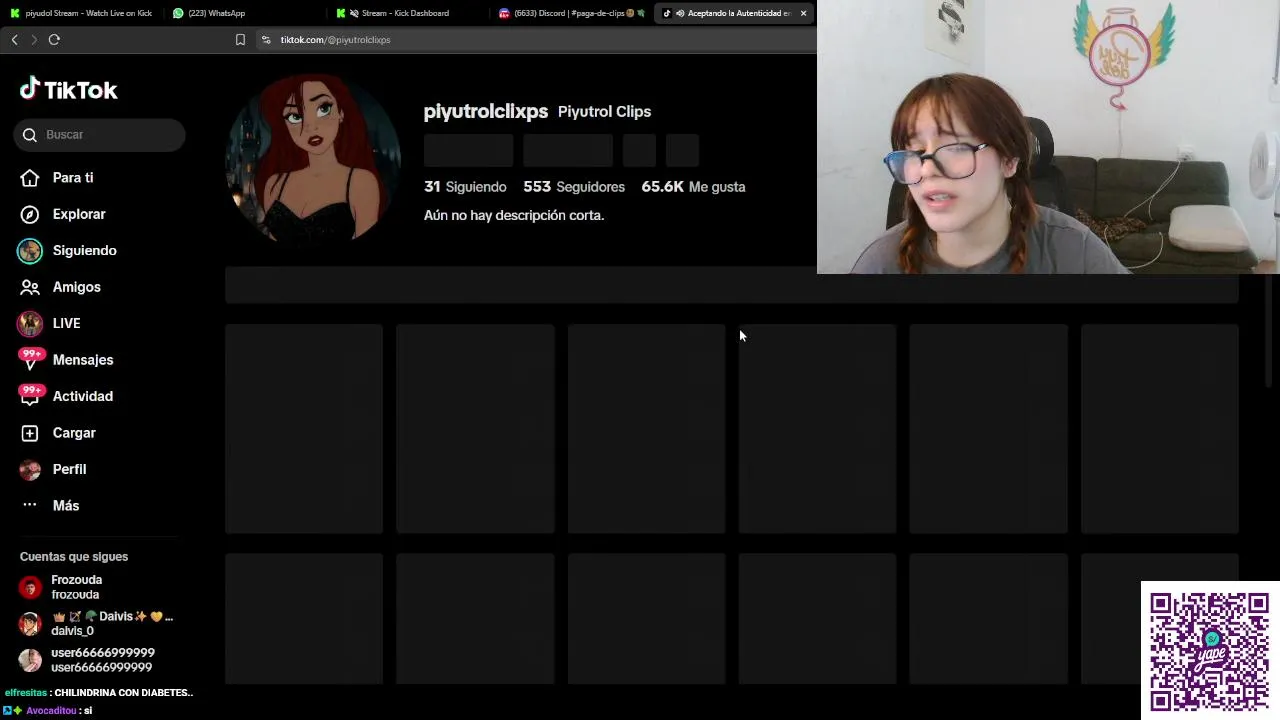1280x720 pixels.
Task: Click the TikTok logo
Action: pyautogui.click(x=68, y=90)
